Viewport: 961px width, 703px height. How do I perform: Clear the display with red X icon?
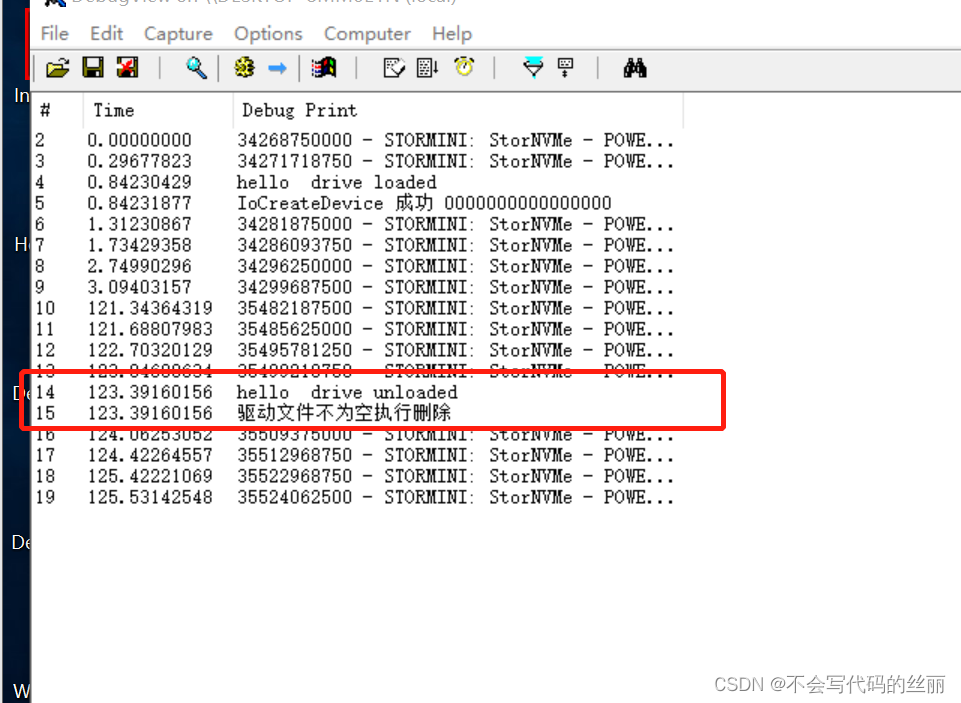coord(127,67)
